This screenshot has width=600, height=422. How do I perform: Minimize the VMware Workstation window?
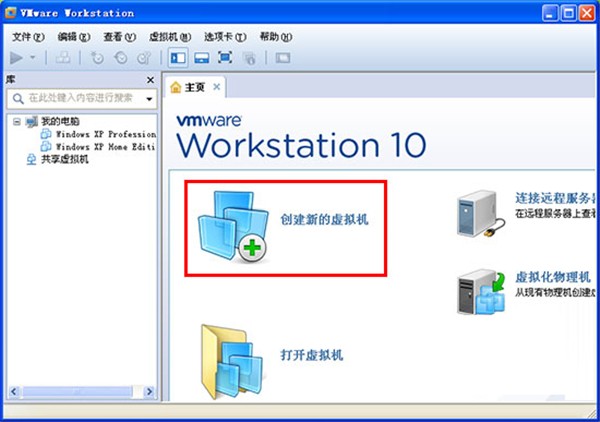click(550, 13)
